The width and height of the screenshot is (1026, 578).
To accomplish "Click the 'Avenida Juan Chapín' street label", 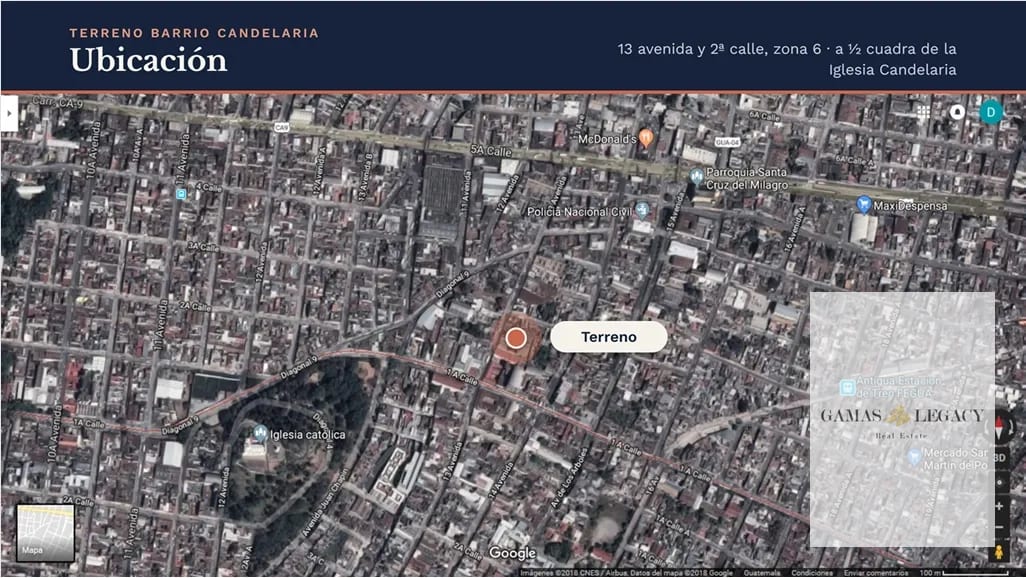I will point(324,503).
